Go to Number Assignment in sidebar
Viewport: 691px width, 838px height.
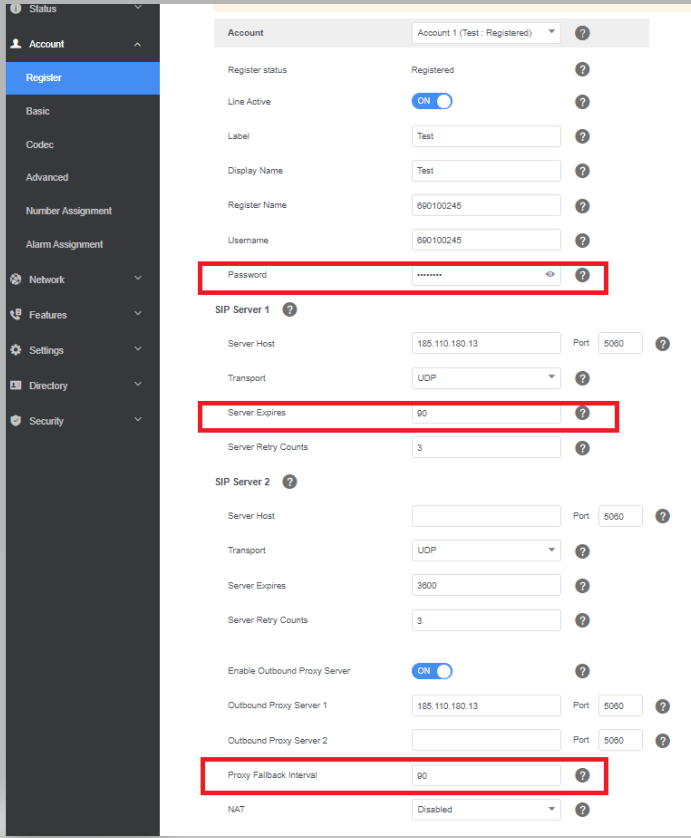pos(69,211)
